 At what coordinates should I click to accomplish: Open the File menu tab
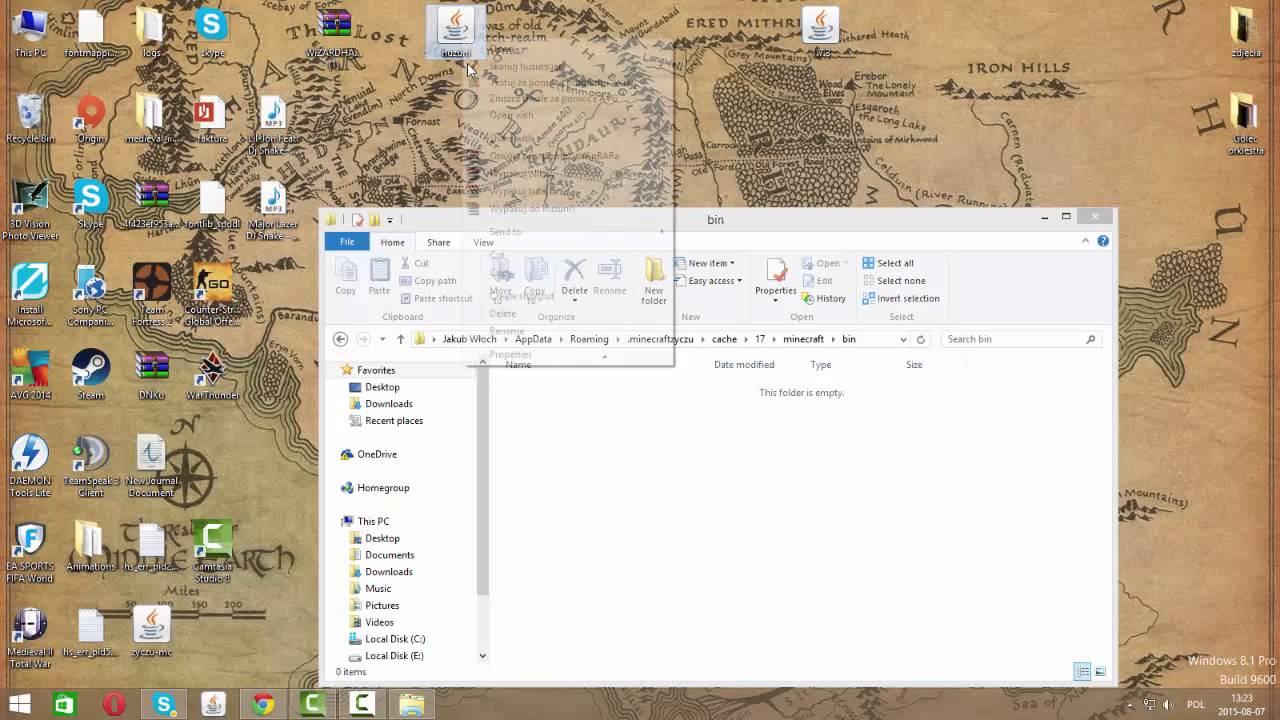click(346, 242)
